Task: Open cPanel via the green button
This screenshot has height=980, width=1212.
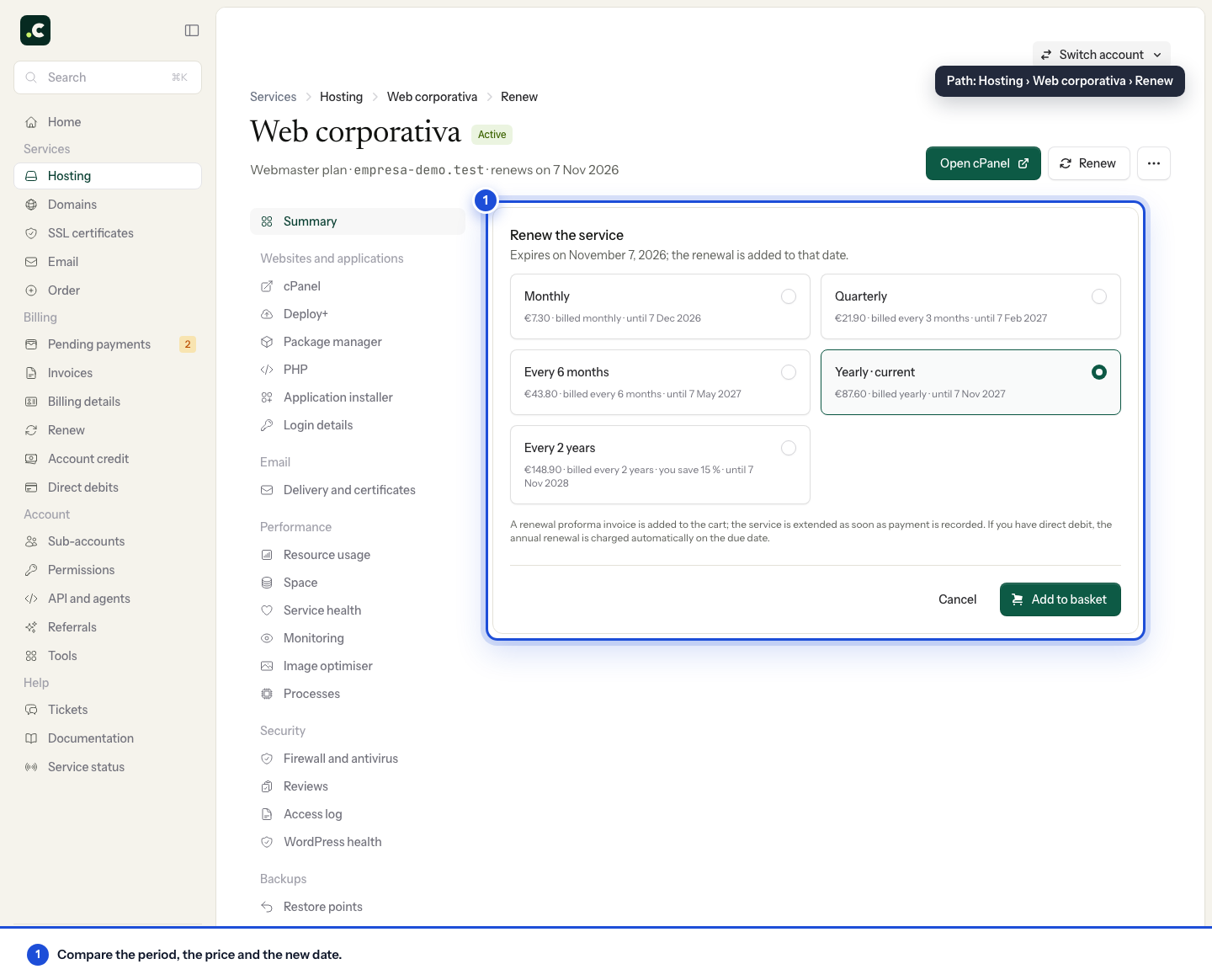Action: click(983, 163)
